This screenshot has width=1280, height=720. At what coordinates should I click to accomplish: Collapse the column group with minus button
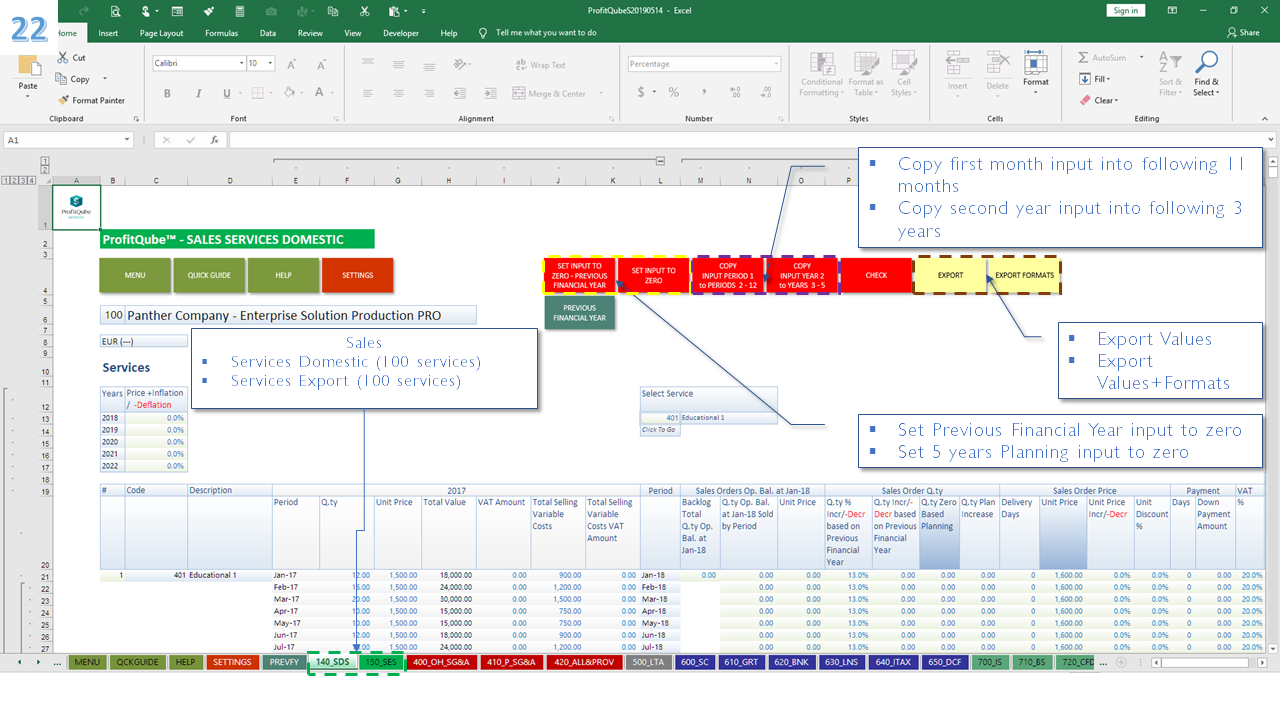[660, 160]
